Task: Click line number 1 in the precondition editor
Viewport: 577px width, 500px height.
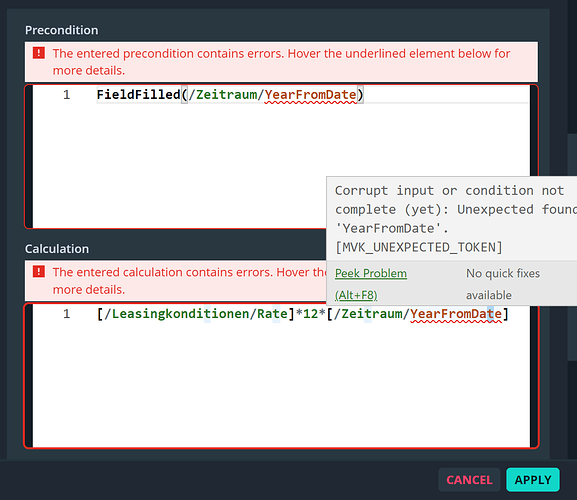Action: coord(66,95)
